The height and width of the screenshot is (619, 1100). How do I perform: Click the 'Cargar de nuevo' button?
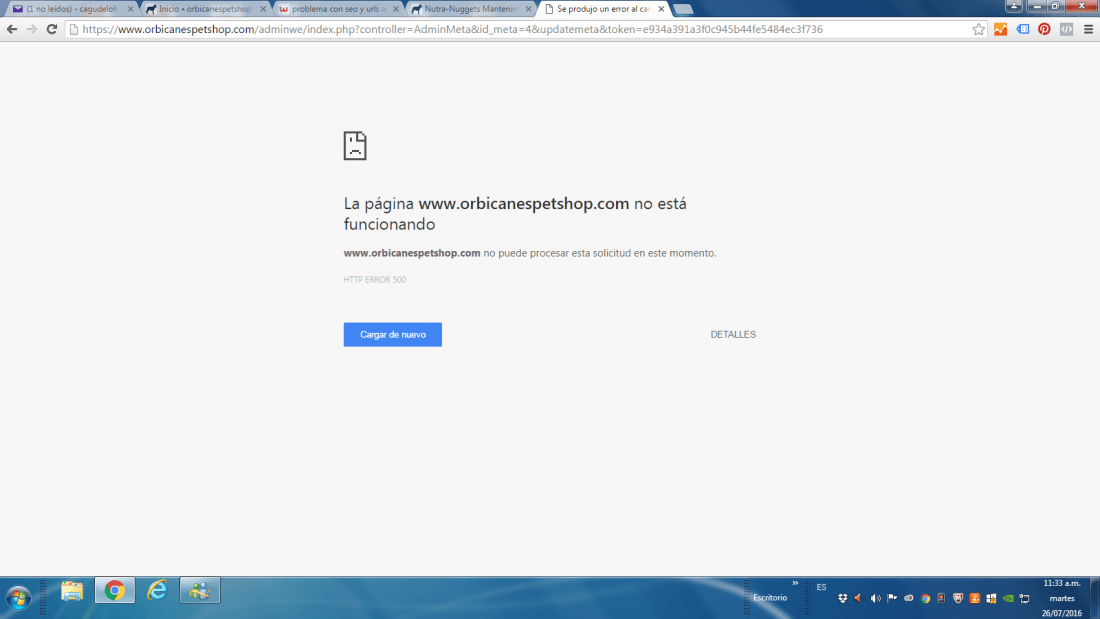click(x=393, y=335)
